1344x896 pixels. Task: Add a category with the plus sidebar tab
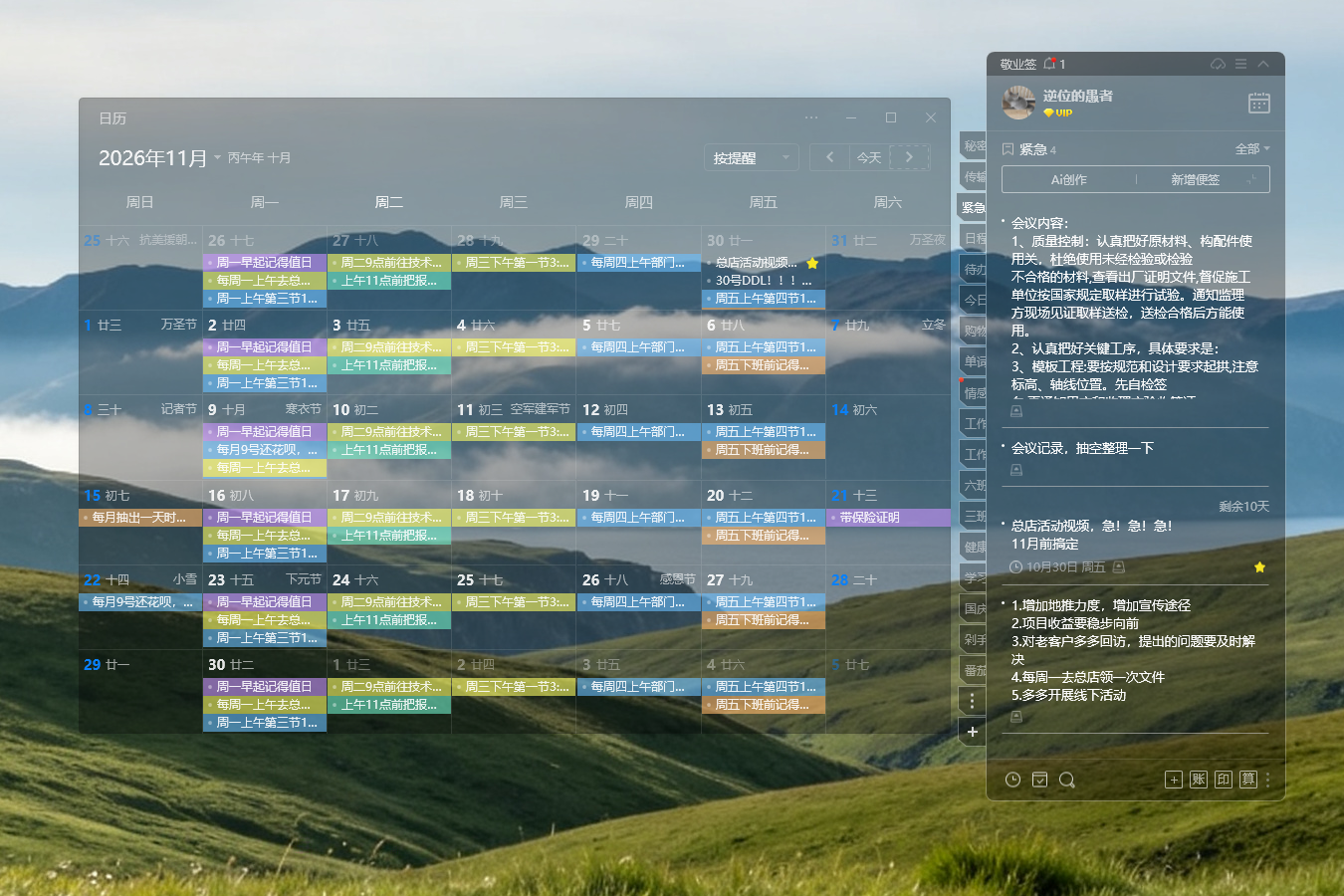(972, 732)
